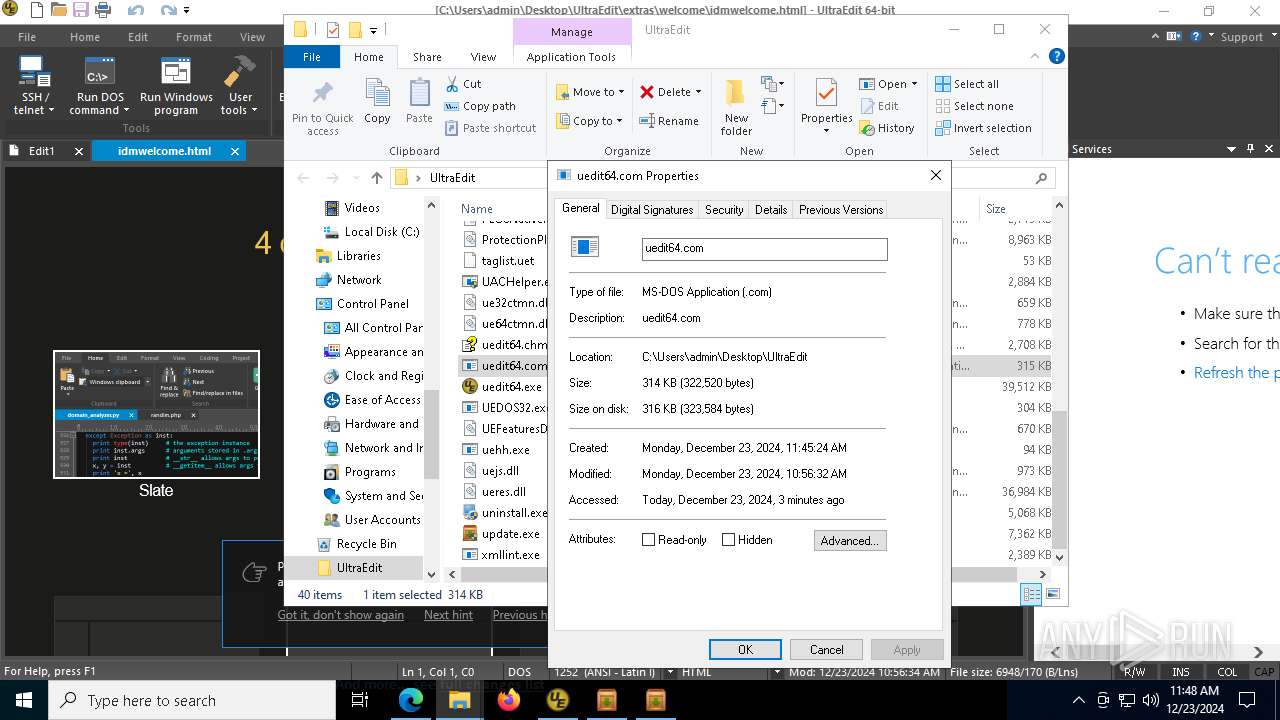The width and height of the screenshot is (1280, 720).
Task: Click Rename in Organize group
Action: 669,121
